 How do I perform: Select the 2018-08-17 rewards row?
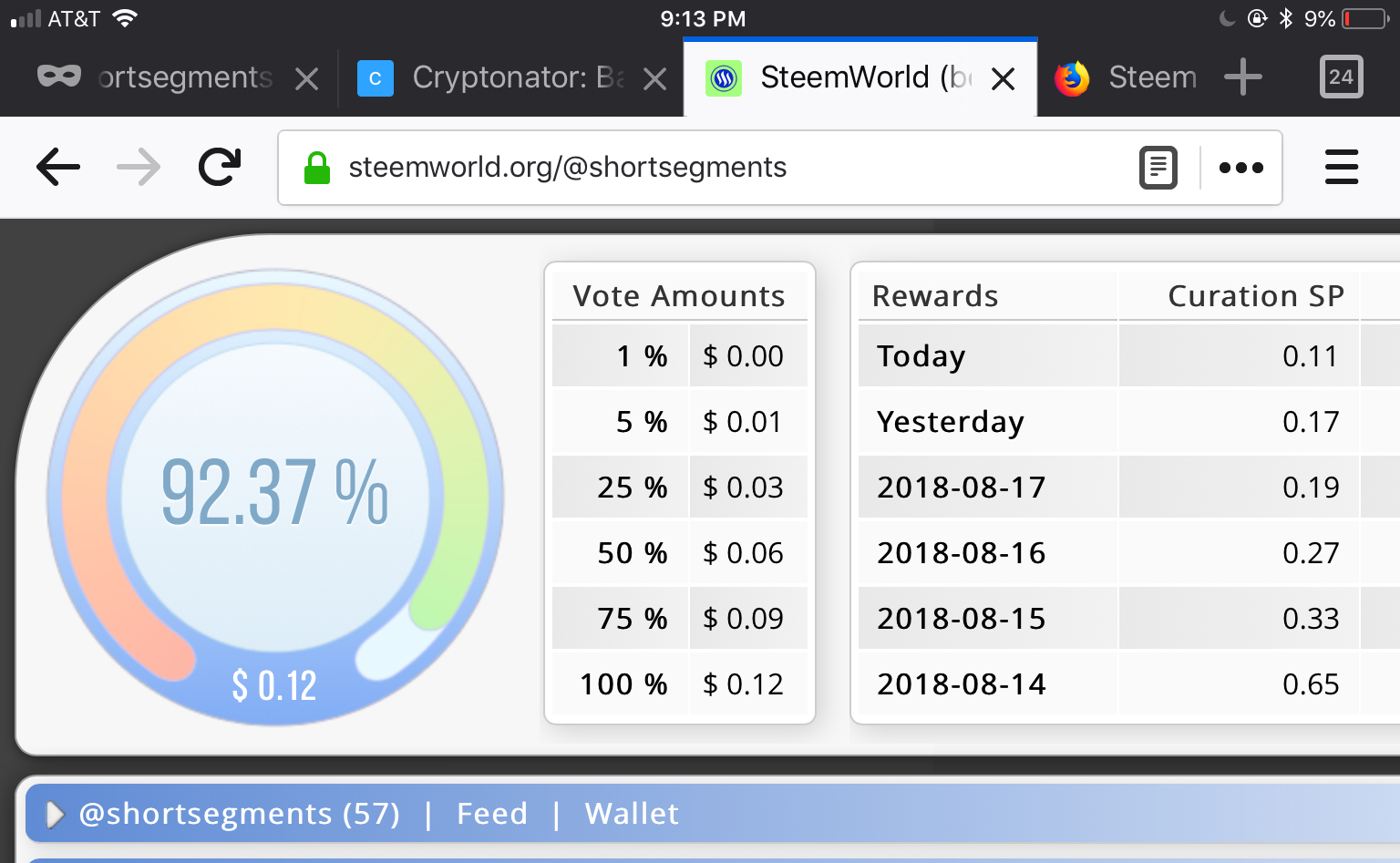tap(1129, 487)
